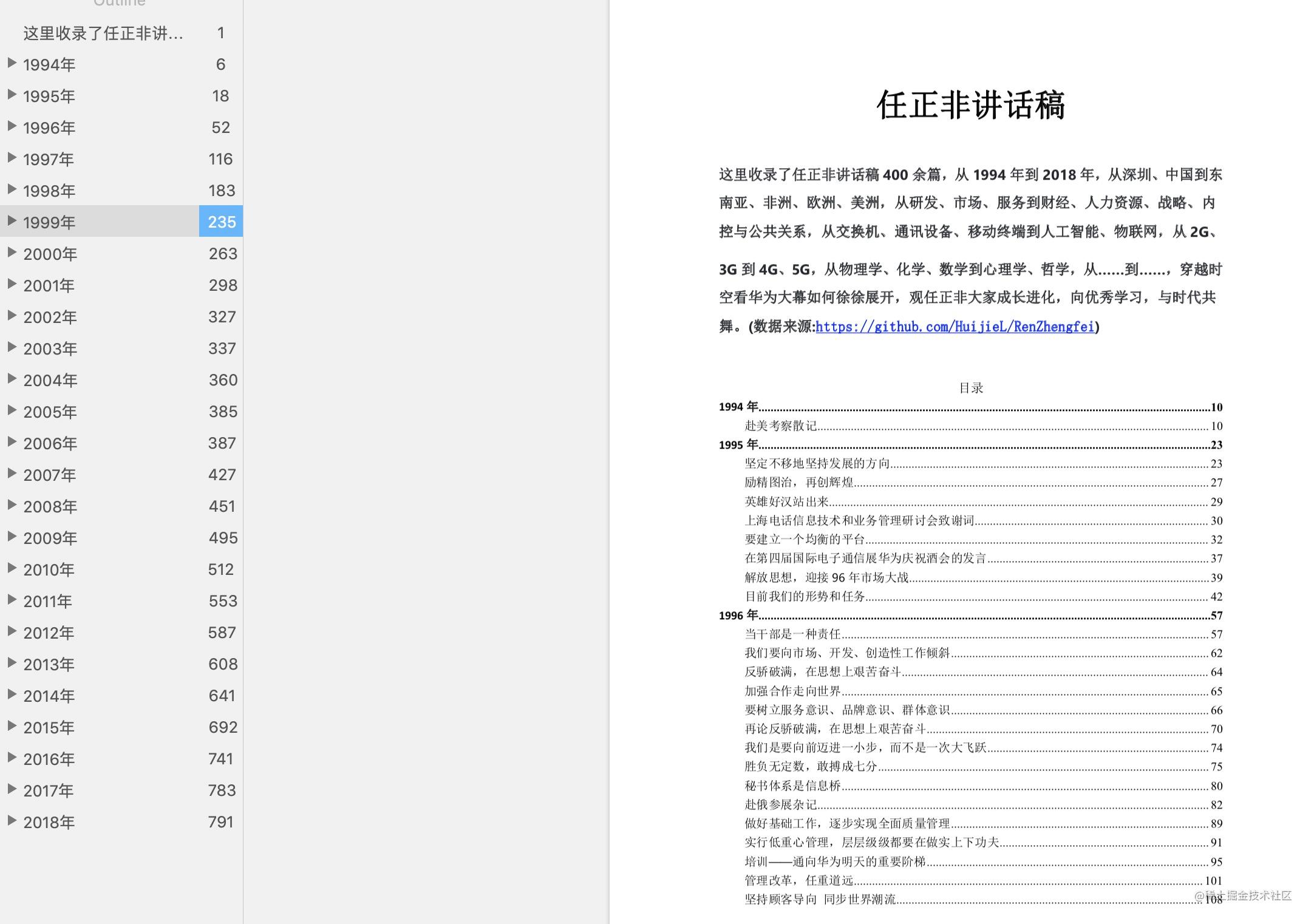Viewport: 1314px width, 924px height.
Task: Expand the 2008年 outline entry
Action: [x=12, y=504]
